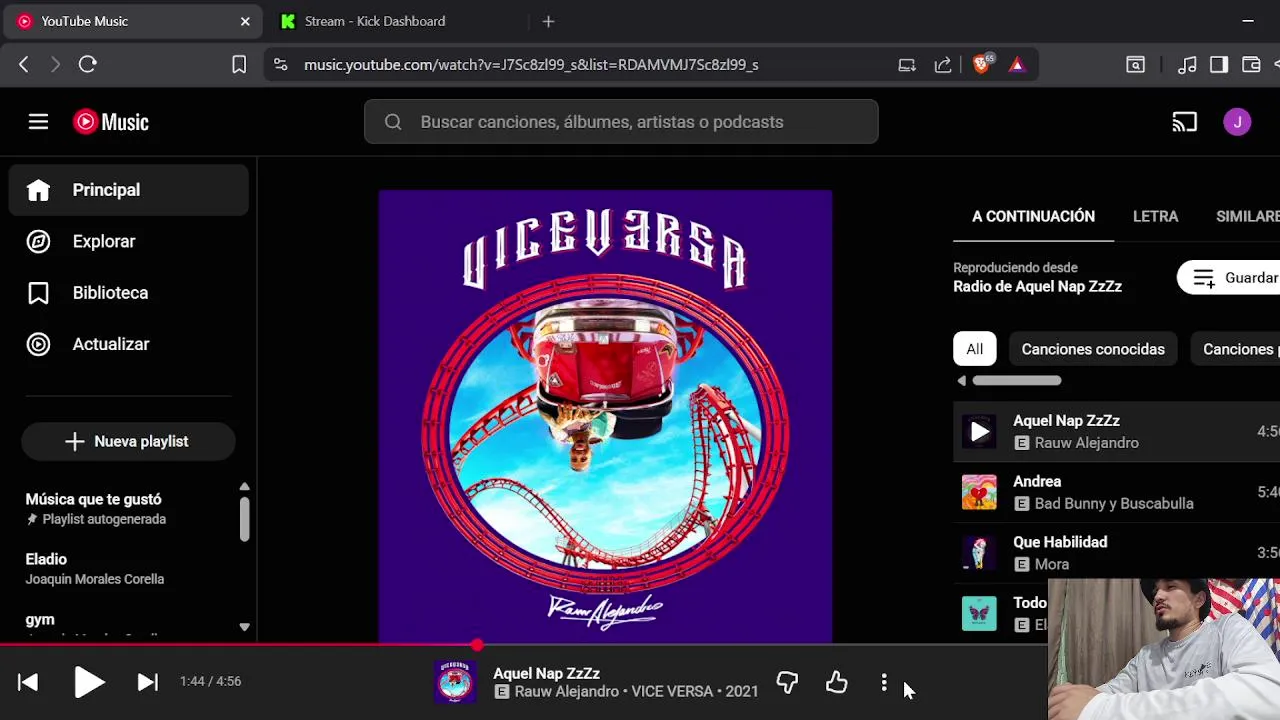Open Bad Bunny y Buscabulla artist text
This screenshot has width=1280, height=720.
point(1114,504)
